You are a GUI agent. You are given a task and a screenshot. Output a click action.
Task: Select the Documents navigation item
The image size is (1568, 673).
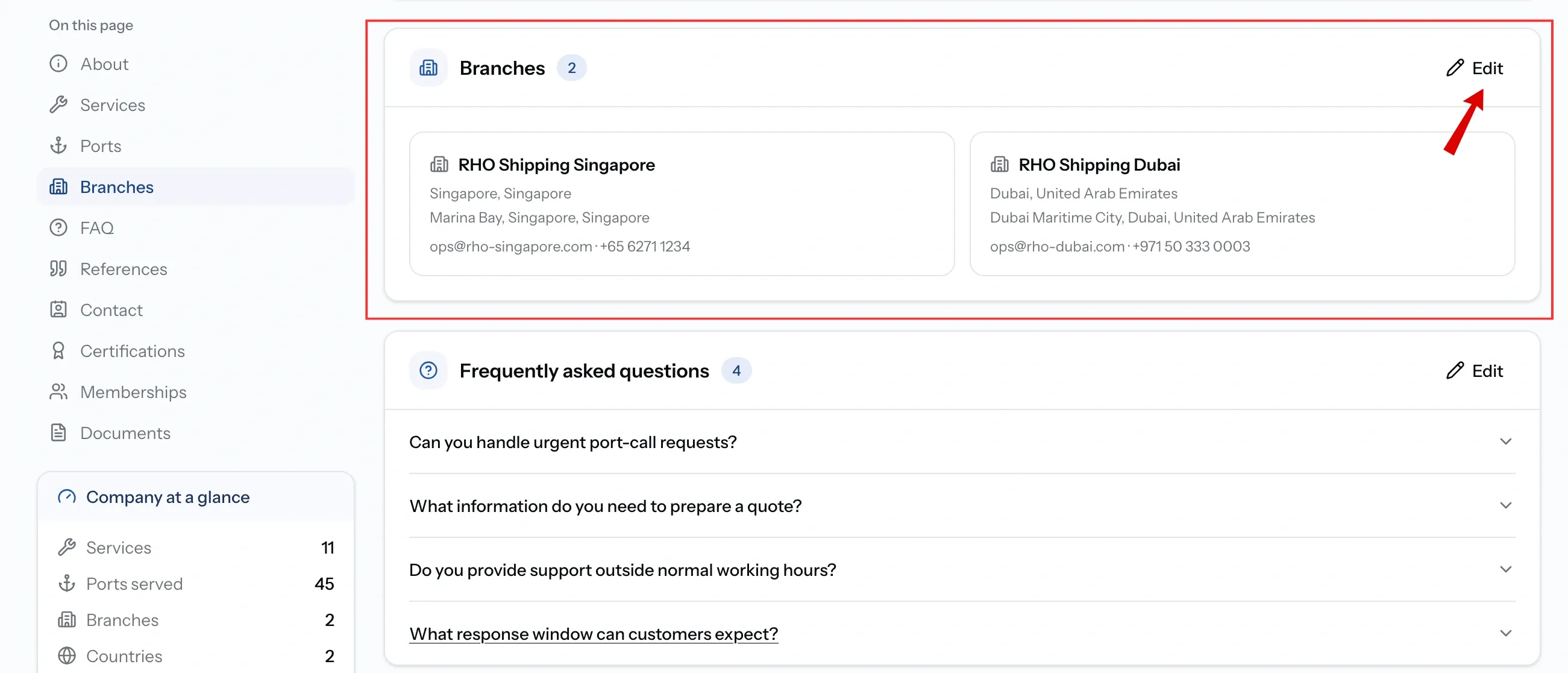point(195,433)
